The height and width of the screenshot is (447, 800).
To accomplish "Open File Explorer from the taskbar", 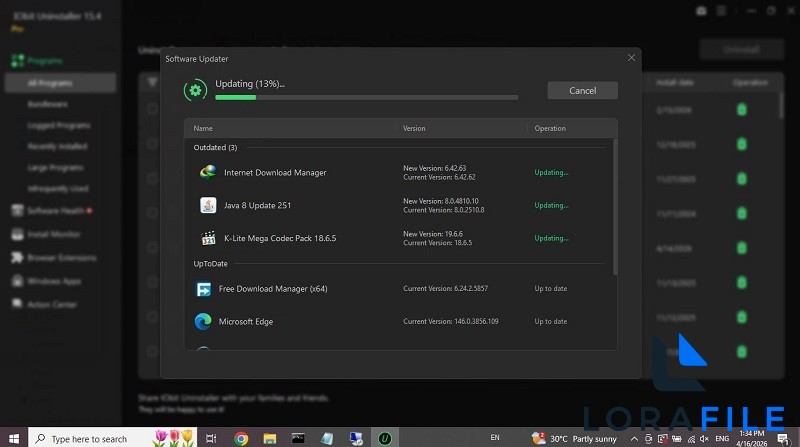I will click(x=269, y=438).
